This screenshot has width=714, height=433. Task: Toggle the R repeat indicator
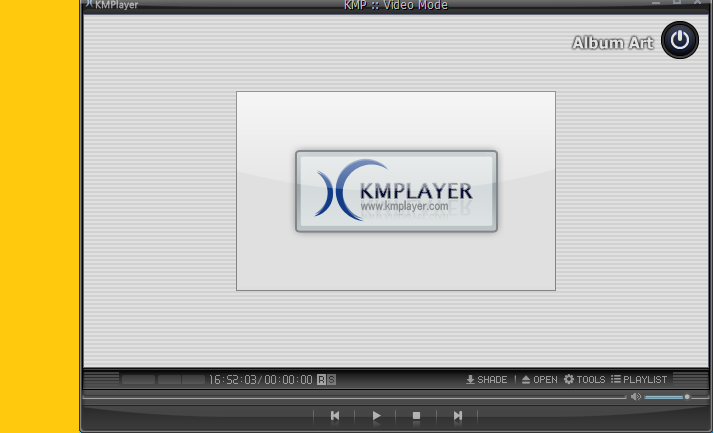tap(321, 379)
